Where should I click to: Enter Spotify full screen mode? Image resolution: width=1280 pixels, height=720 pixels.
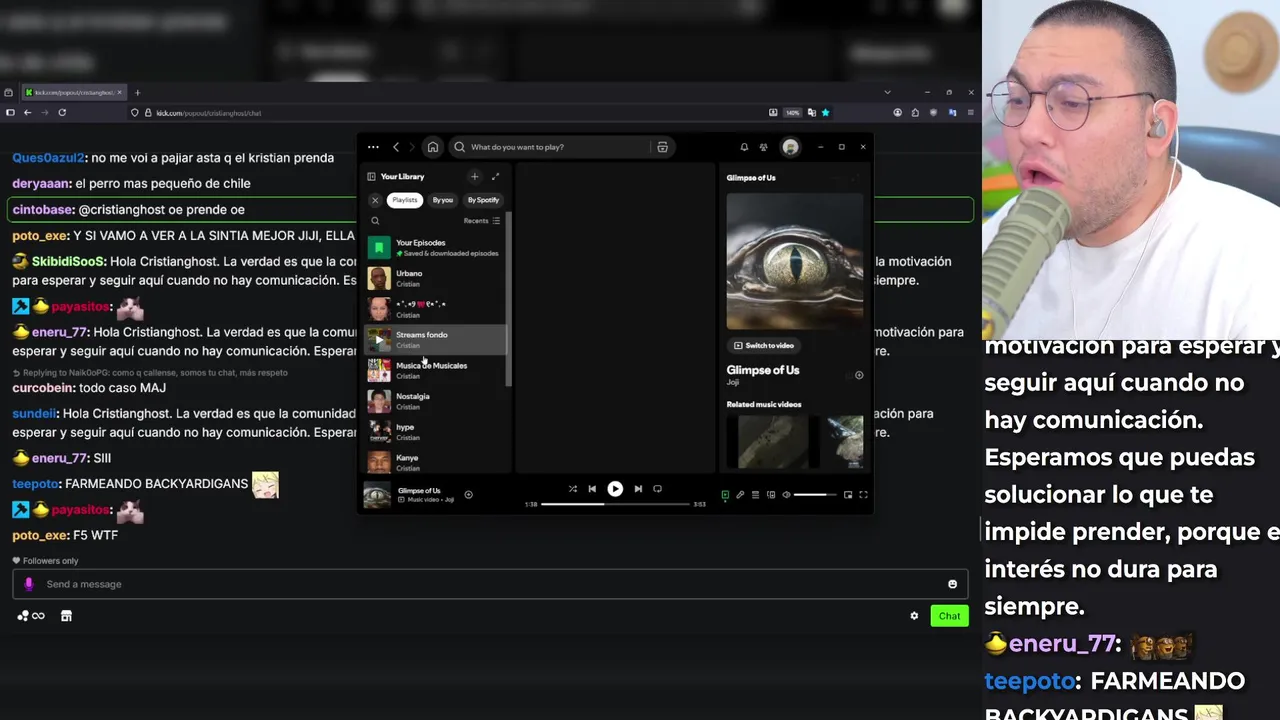pyautogui.click(x=863, y=495)
